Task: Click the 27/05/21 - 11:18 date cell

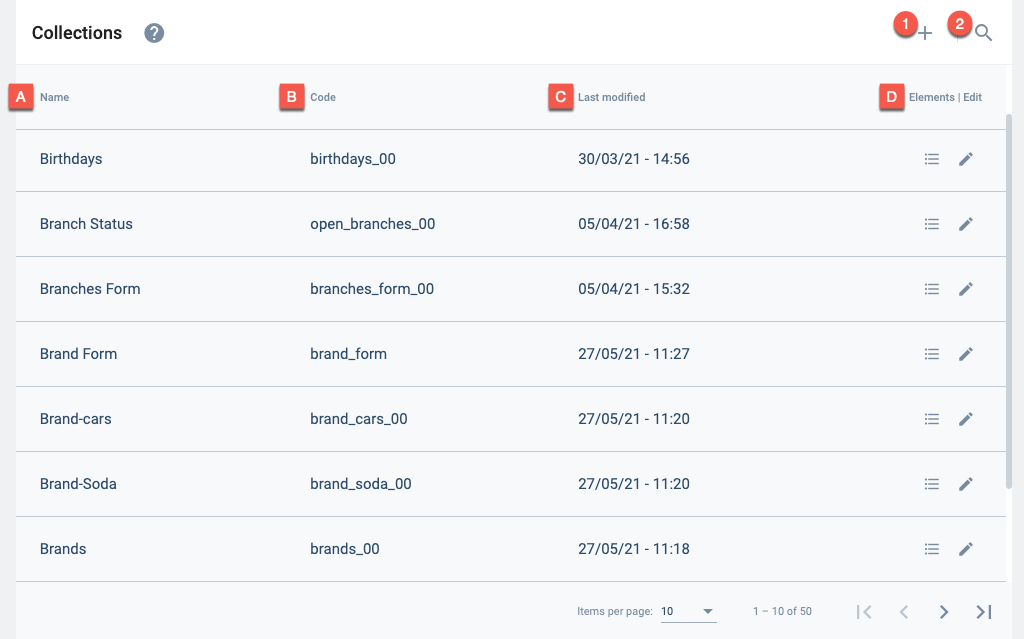Action: (x=633, y=549)
